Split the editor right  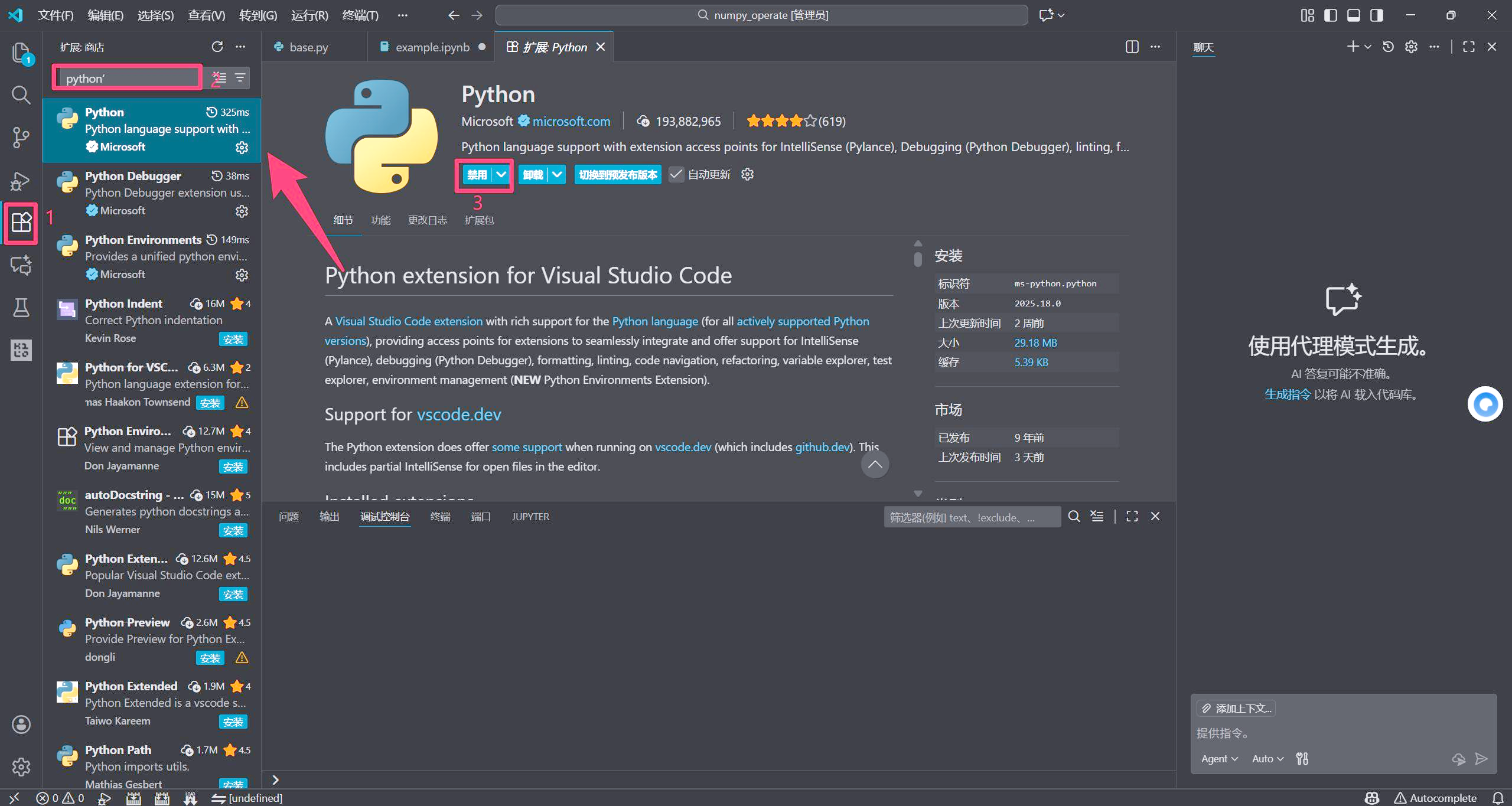(1132, 47)
